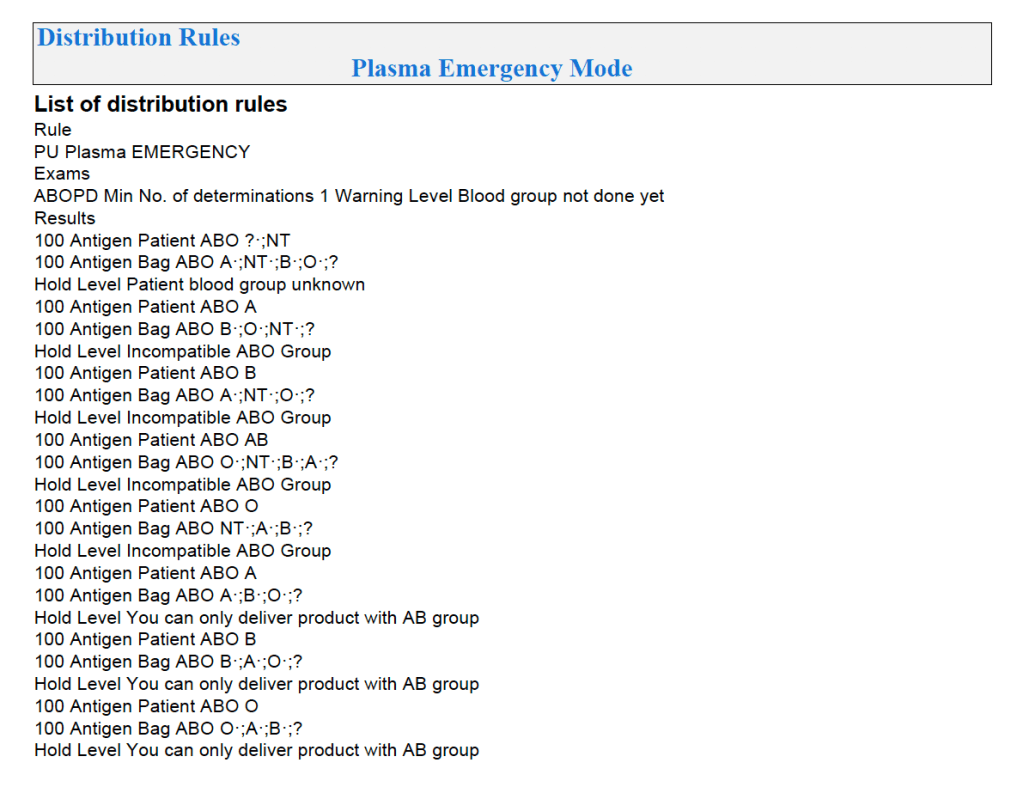
Task: Click the "Antigen Bag ABO A·;B·;O·;?" line
Action: [x=168, y=595]
